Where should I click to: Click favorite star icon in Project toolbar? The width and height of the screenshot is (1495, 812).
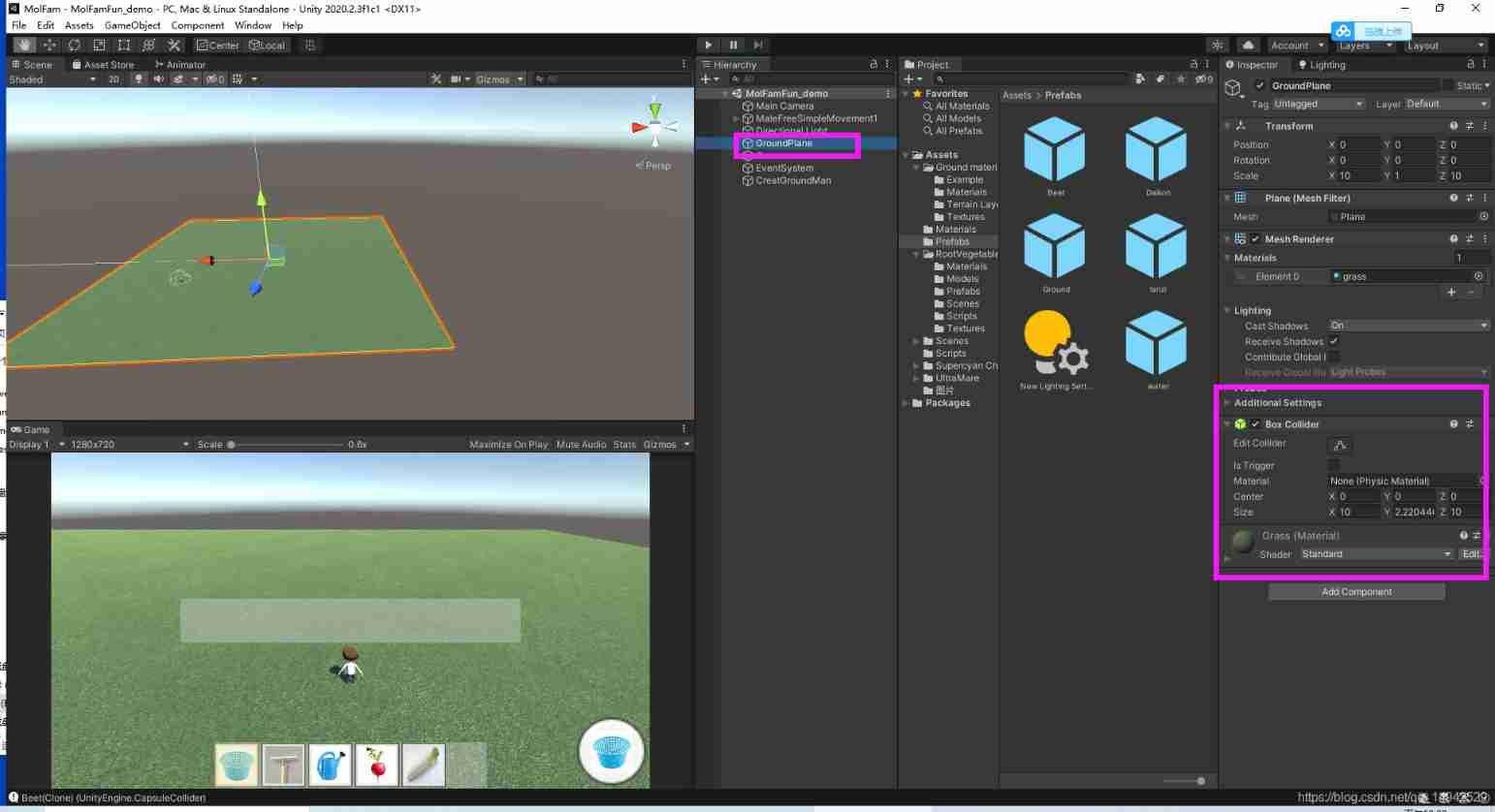(x=1181, y=79)
